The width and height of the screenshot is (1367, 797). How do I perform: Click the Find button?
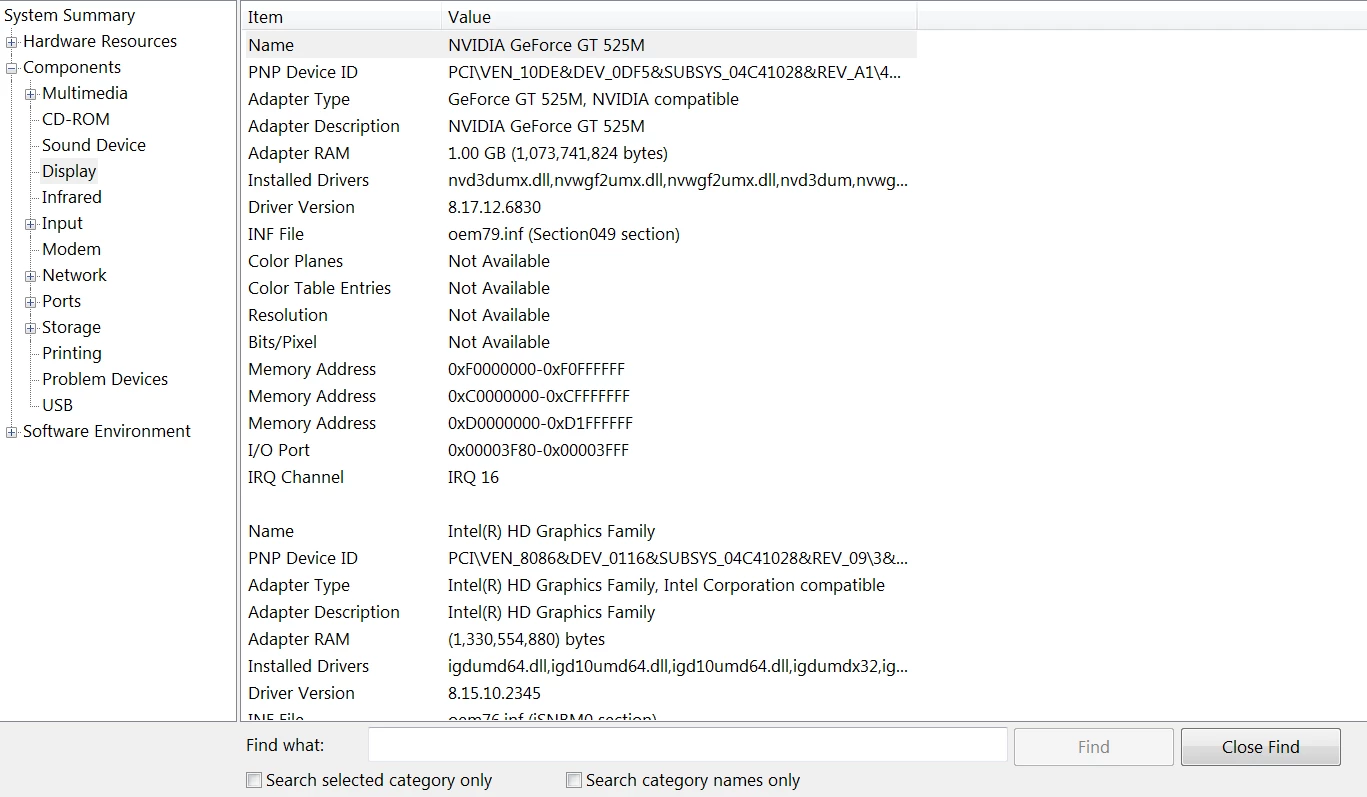coord(1093,747)
